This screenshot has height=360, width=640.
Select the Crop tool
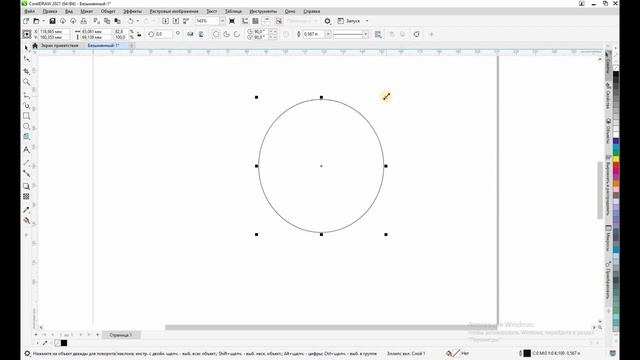click(x=27, y=71)
